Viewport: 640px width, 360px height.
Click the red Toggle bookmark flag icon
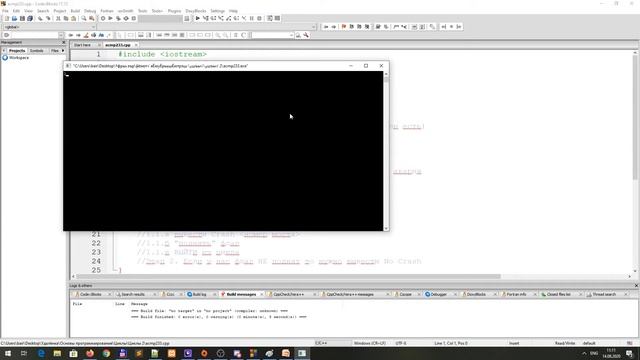pos(344,27)
